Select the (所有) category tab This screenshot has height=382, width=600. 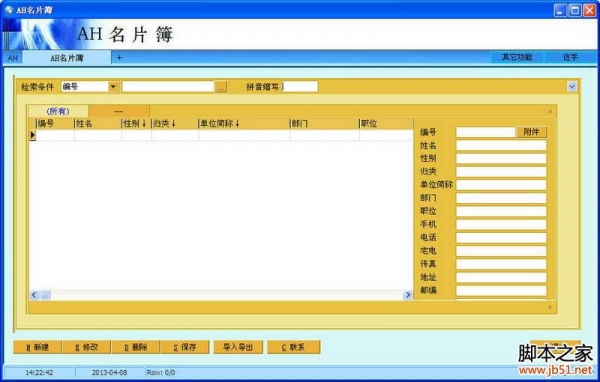[58, 111]
